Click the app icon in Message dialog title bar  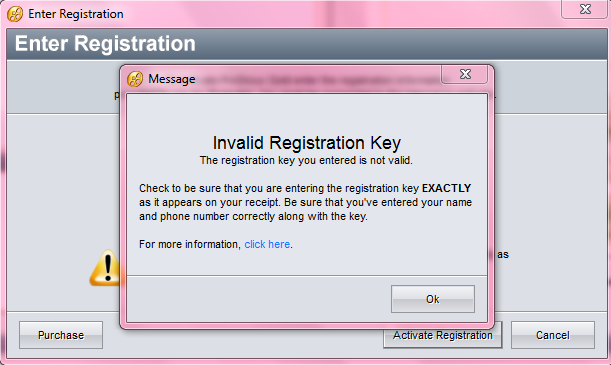pos(135,79)
